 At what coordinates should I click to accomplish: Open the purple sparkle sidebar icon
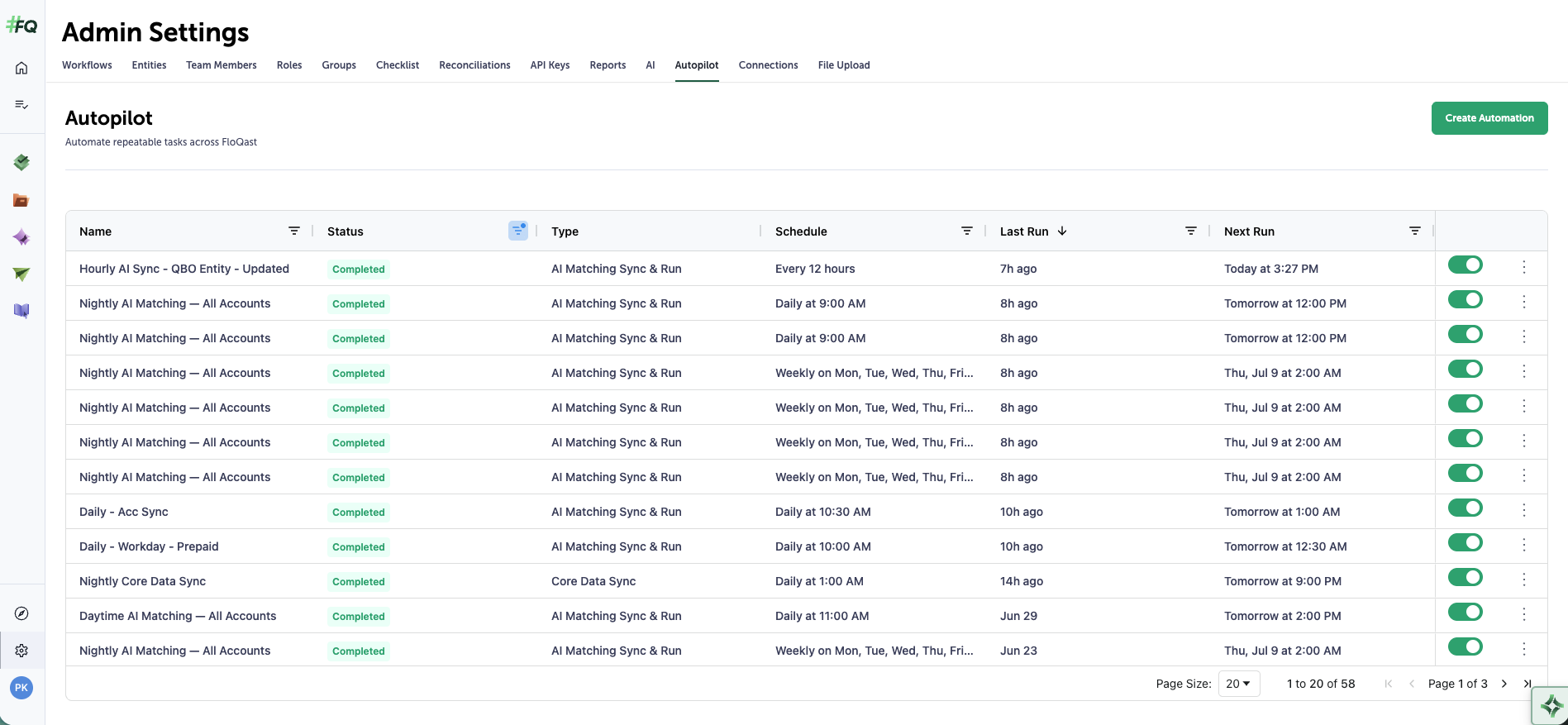click(21, 238)
